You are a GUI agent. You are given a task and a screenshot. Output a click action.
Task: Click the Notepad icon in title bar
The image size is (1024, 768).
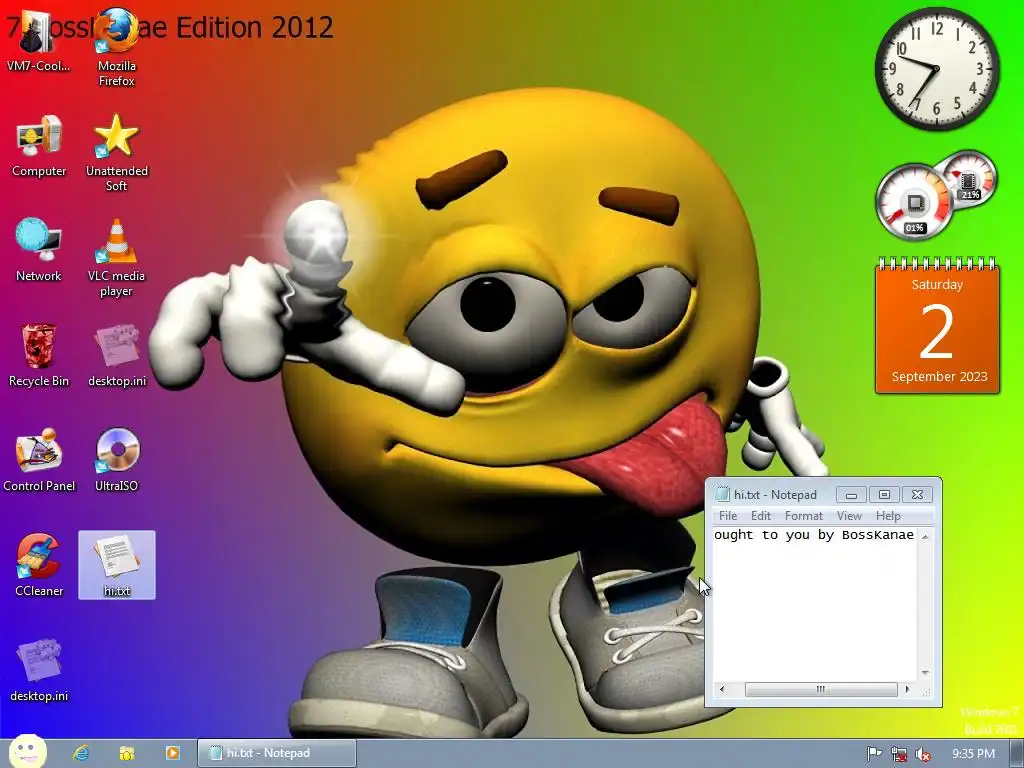tap(722, 494)
